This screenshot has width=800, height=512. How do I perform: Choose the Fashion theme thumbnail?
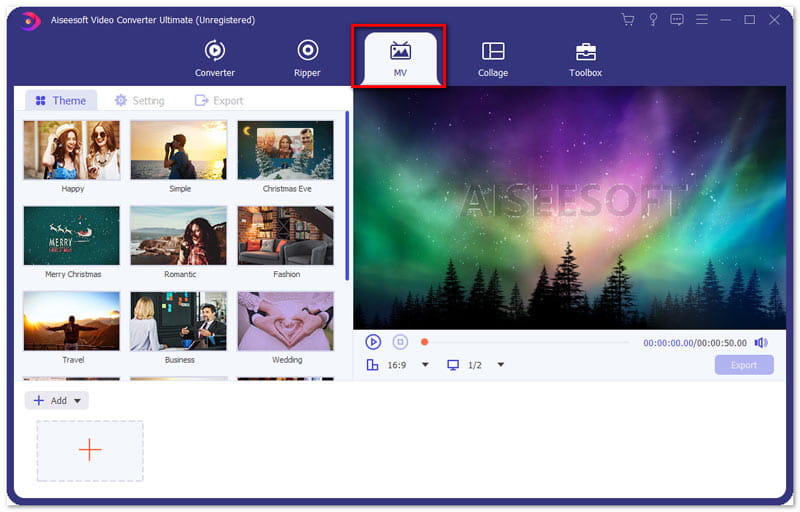[x=286, y=236]
